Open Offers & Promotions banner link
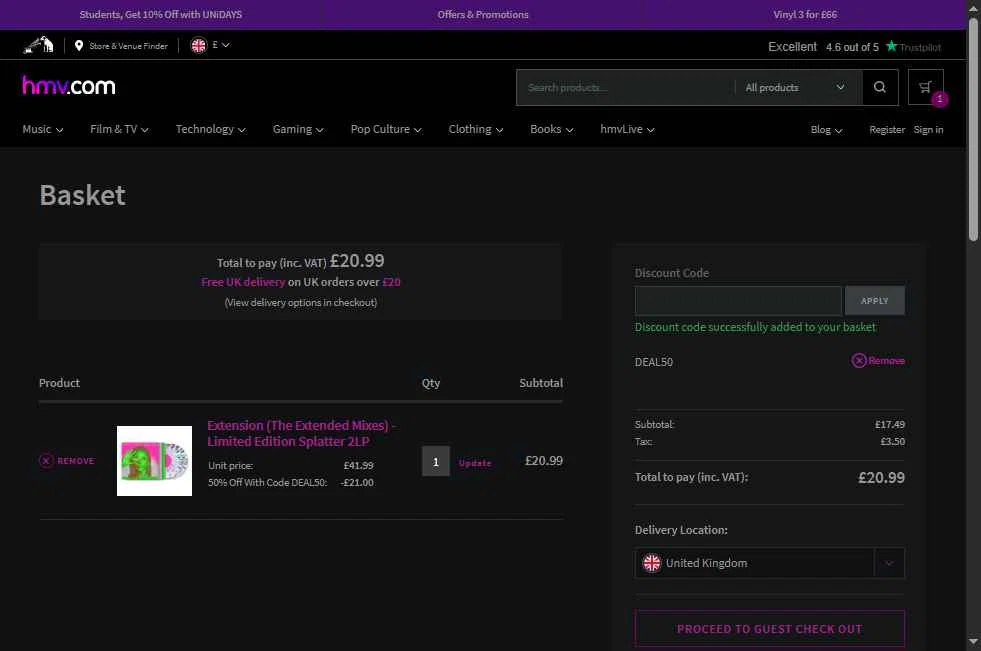Viewport: 981px width, 651px height. (483, 14)
